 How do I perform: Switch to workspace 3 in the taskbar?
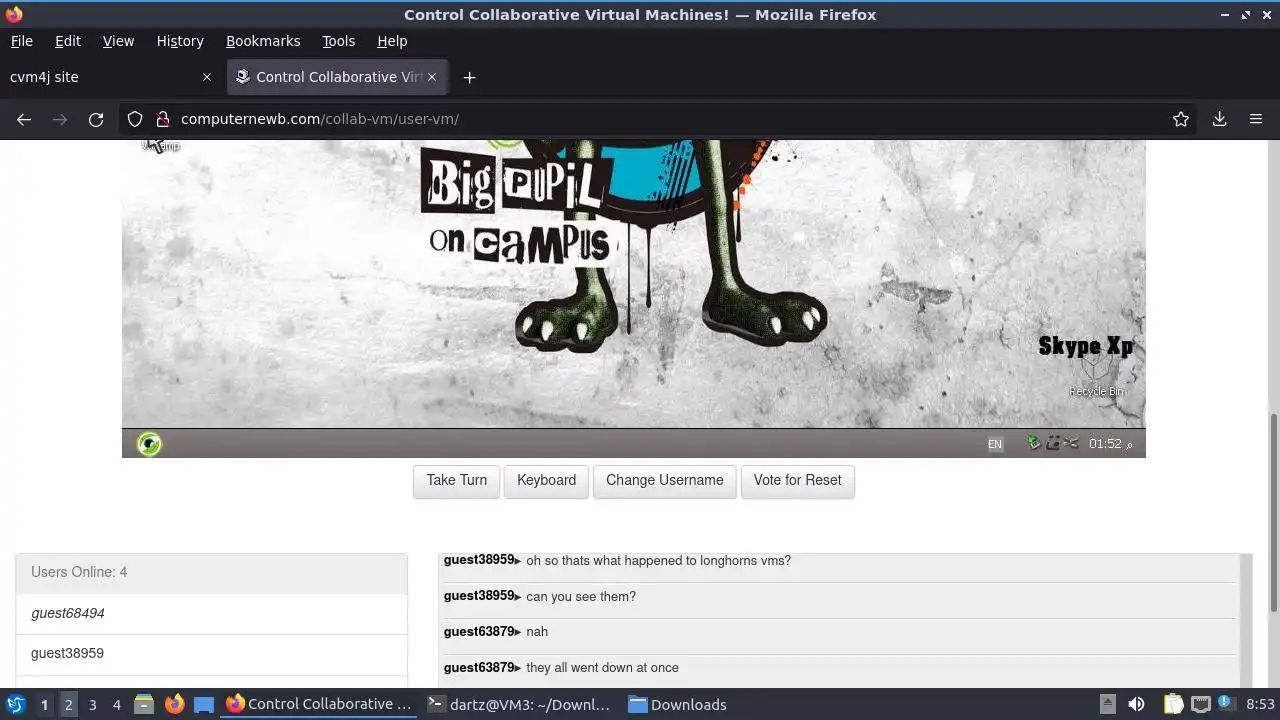pos(92,705)
